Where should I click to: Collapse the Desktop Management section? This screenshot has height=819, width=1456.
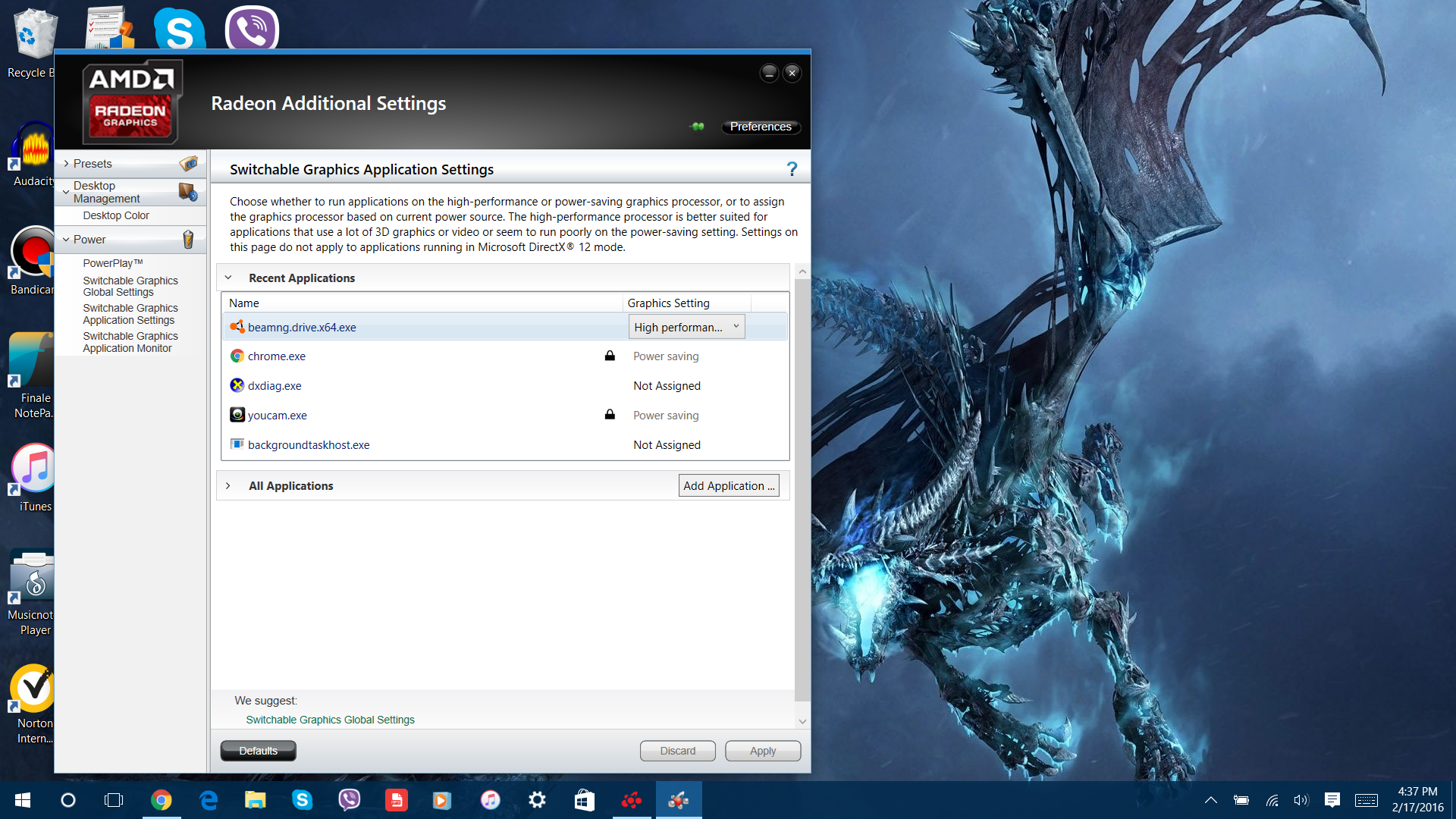(67, 192)
